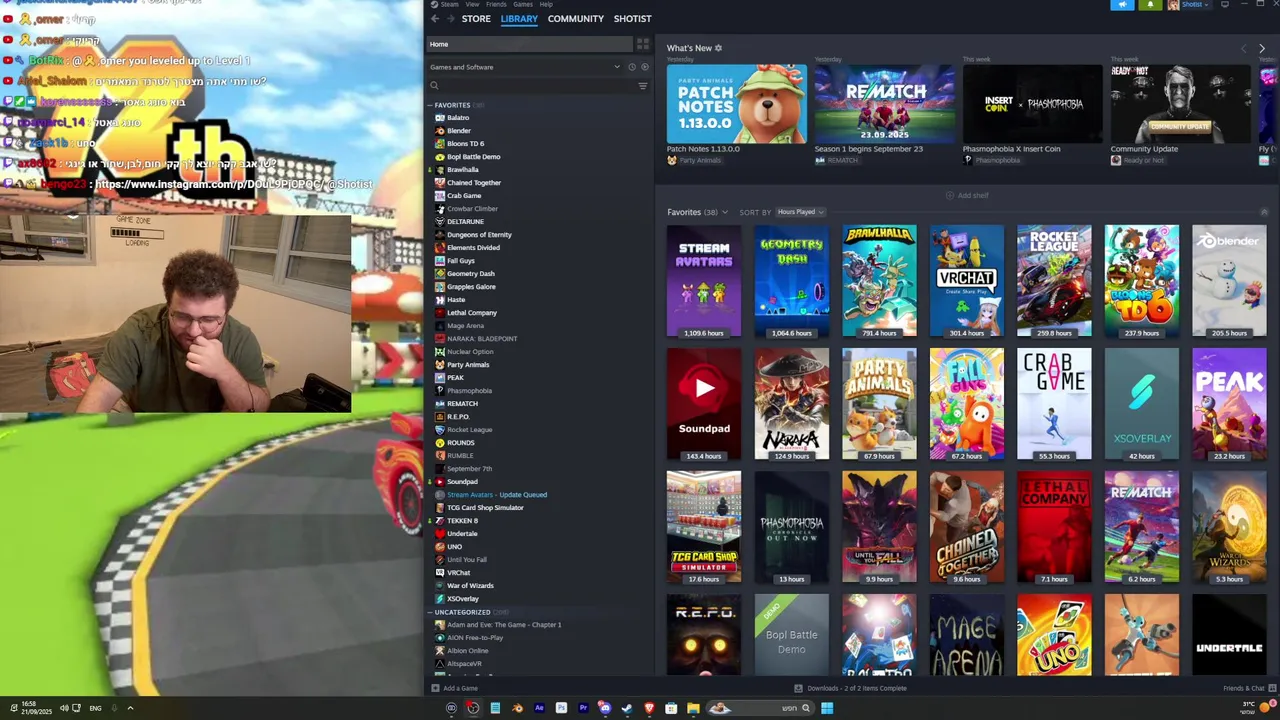
Task: Open Blender from the taskbar
Action: 517,708
